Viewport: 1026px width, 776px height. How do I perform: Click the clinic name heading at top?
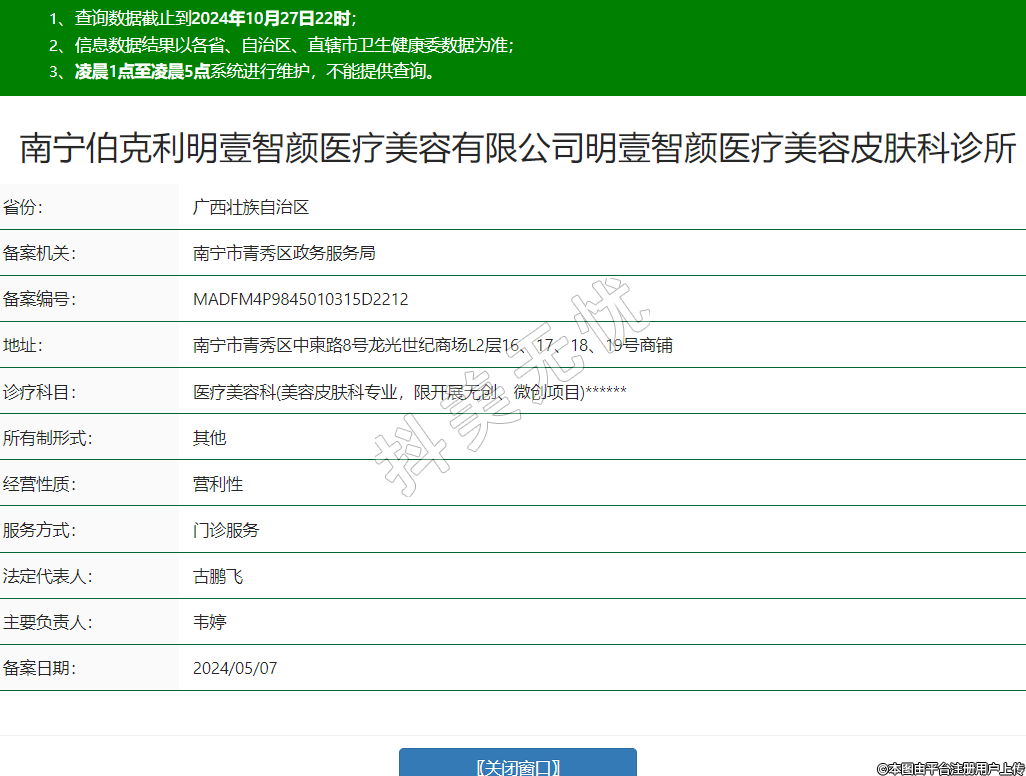[x=518, y=148]
